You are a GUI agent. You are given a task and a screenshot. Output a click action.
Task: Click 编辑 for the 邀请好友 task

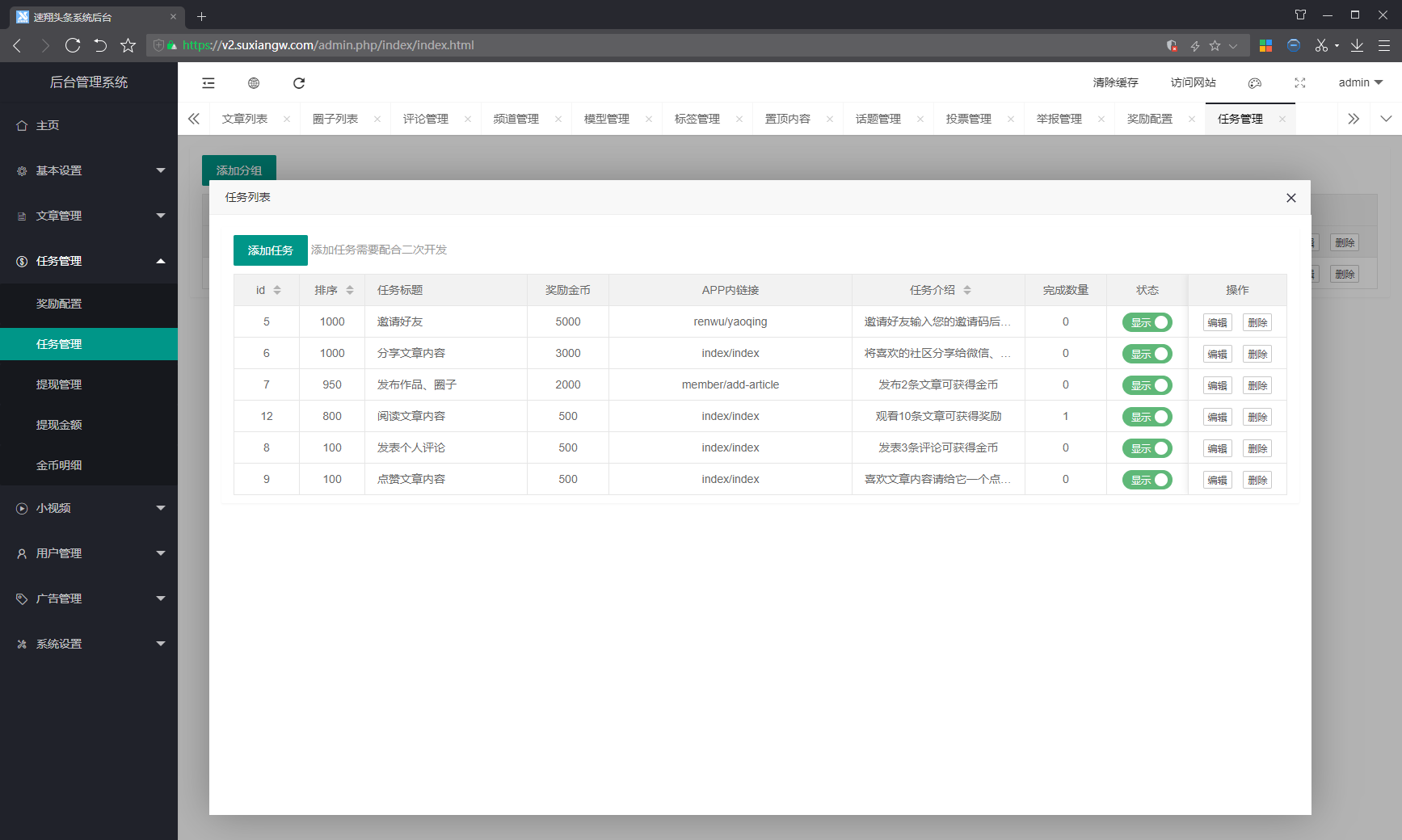point(1217,322)
